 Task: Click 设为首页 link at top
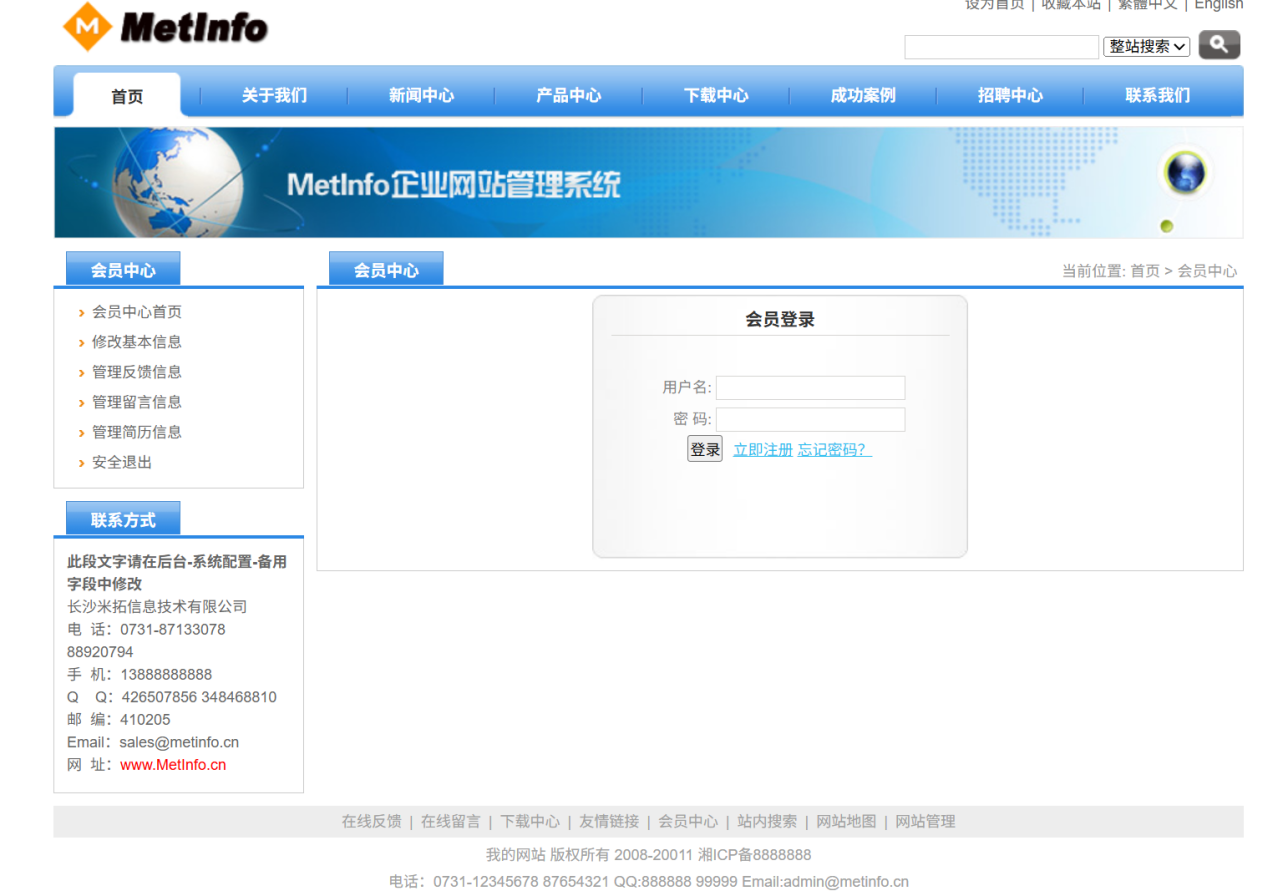click(x=994, y=5)
